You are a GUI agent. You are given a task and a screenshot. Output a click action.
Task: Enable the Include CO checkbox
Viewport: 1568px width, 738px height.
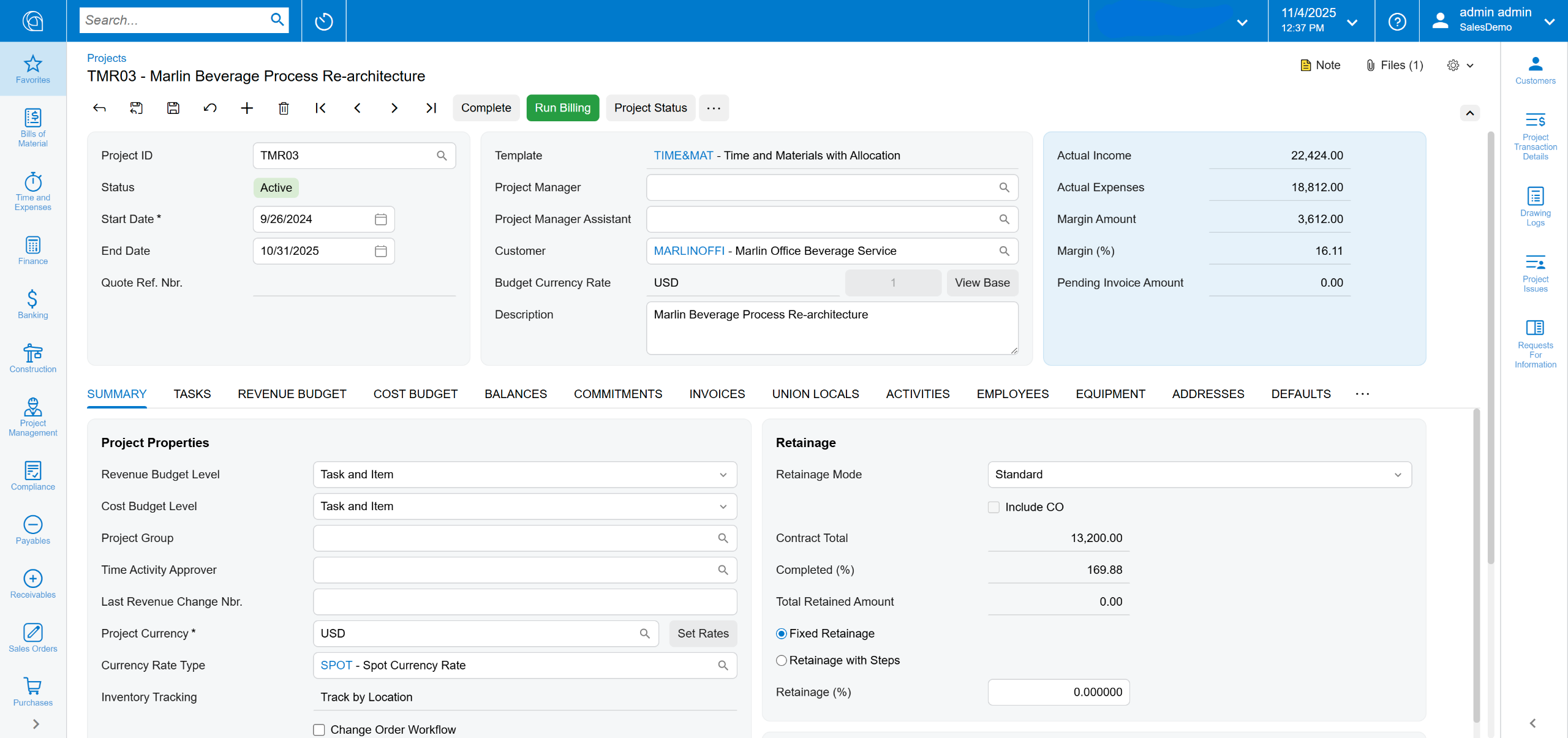(x=993, y=507)
